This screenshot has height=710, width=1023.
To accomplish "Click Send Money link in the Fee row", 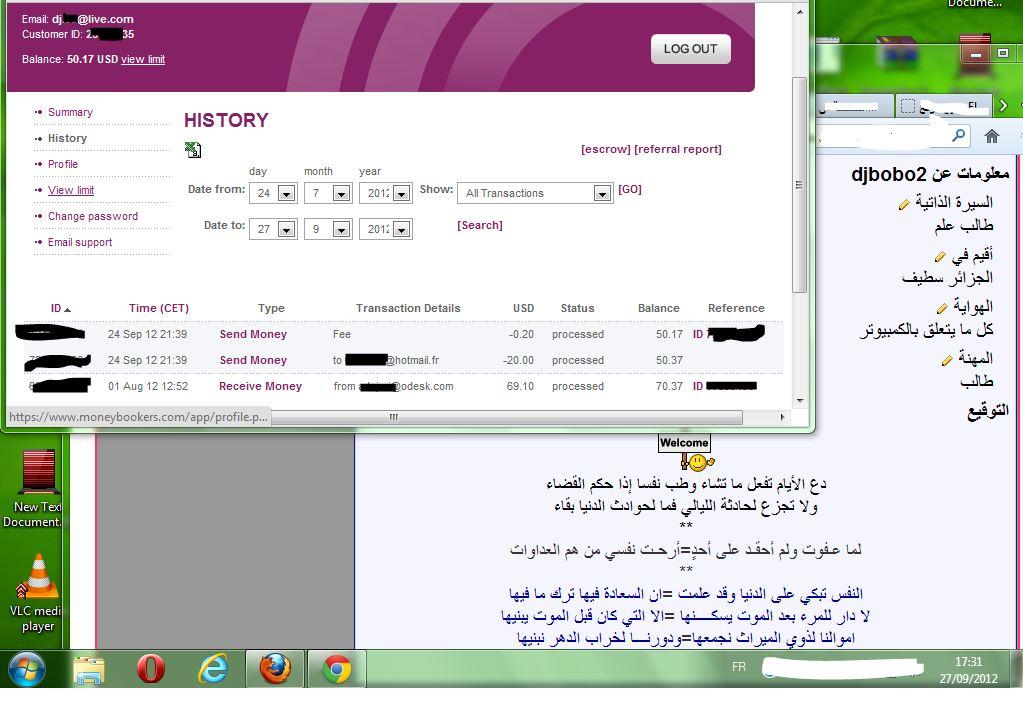I will pyautogui.click(x=253, y=334).
